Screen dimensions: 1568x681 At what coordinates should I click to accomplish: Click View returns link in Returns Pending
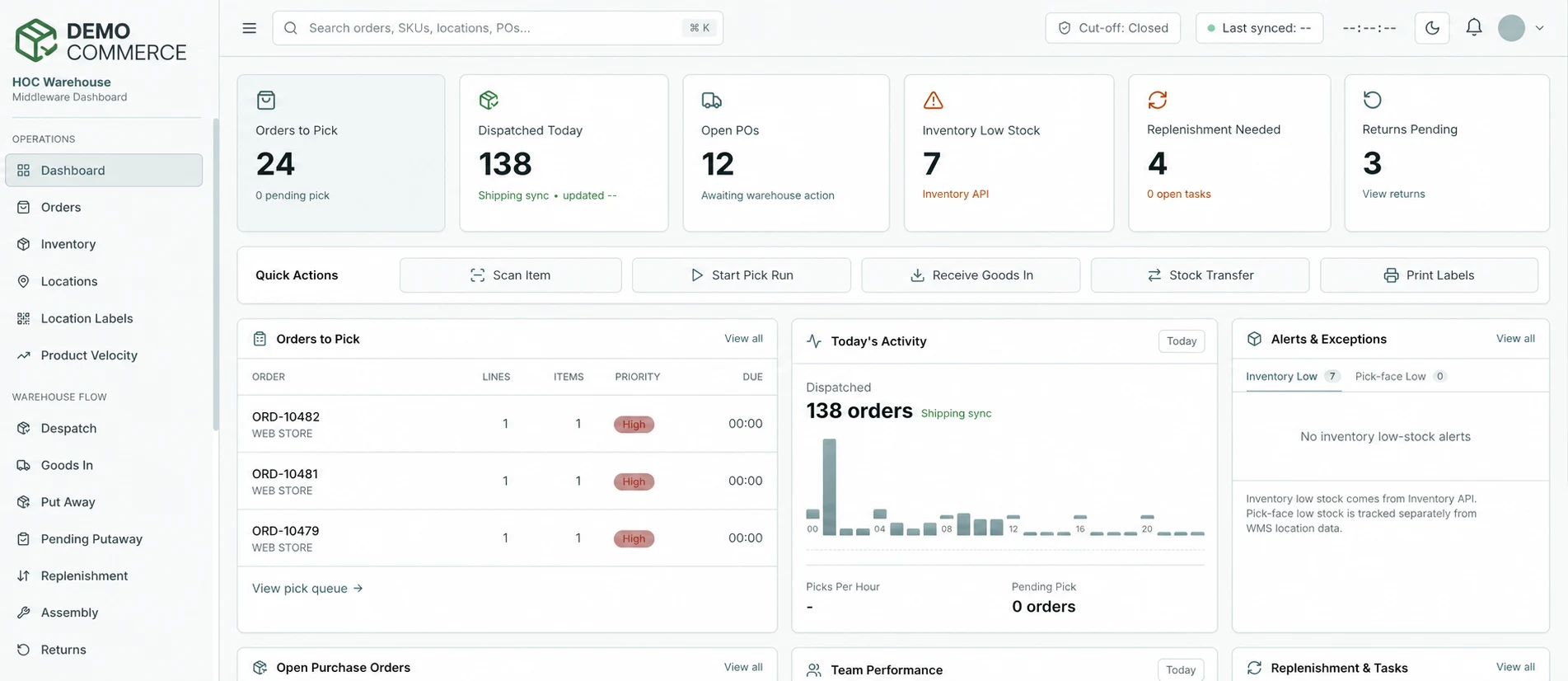click(x=1393, y=195)
